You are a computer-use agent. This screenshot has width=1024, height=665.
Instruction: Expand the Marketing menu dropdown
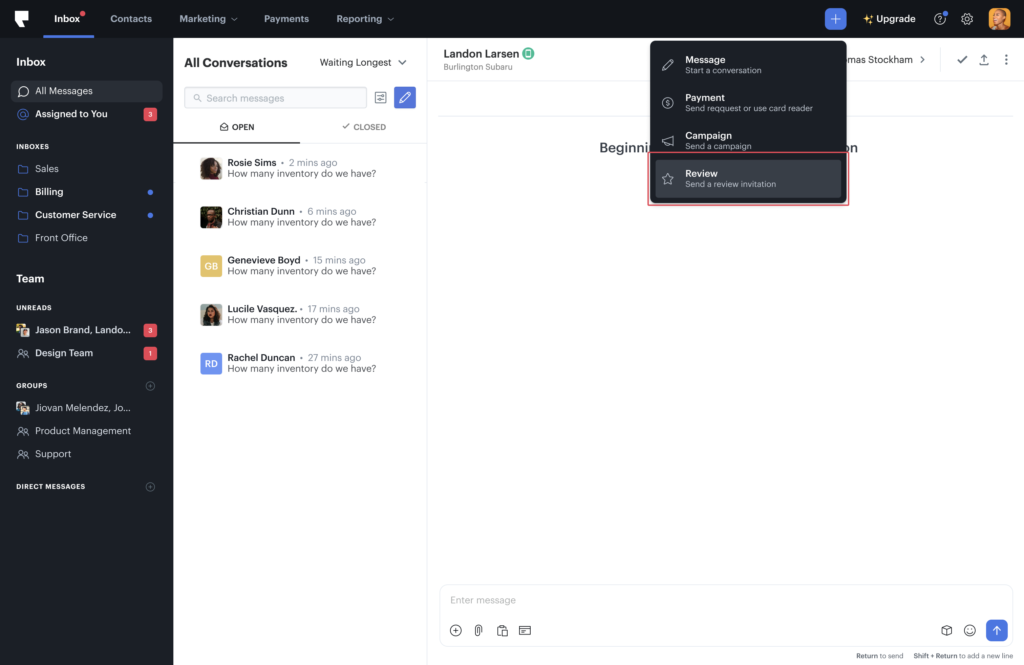click(208, 19)
